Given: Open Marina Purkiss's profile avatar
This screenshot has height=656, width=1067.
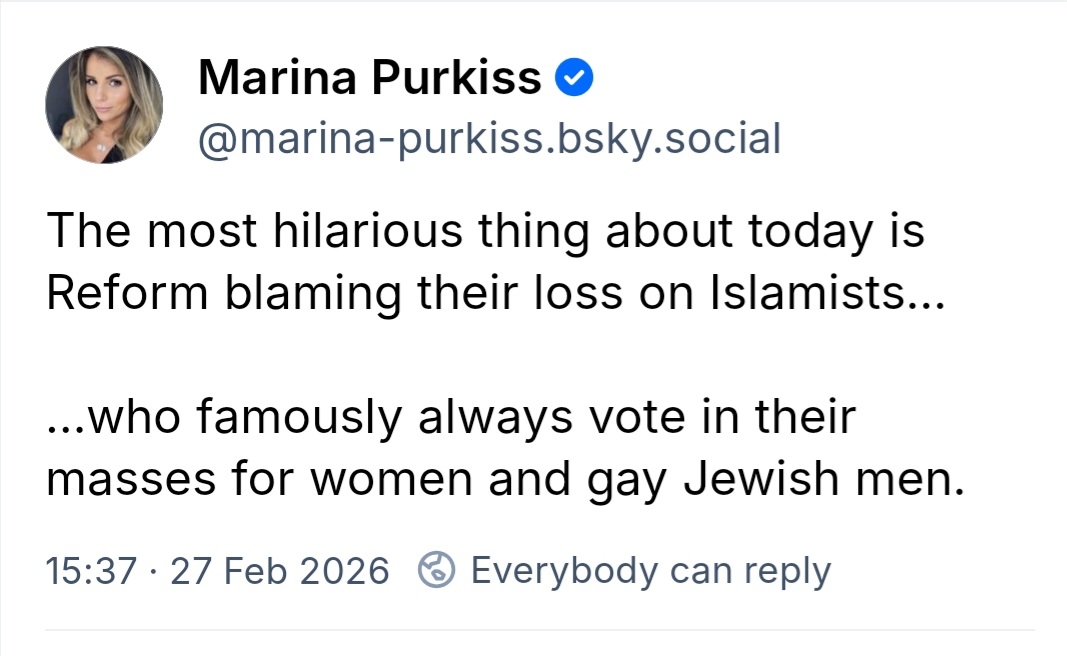Looking at the screenshot, I should [104, 104].
